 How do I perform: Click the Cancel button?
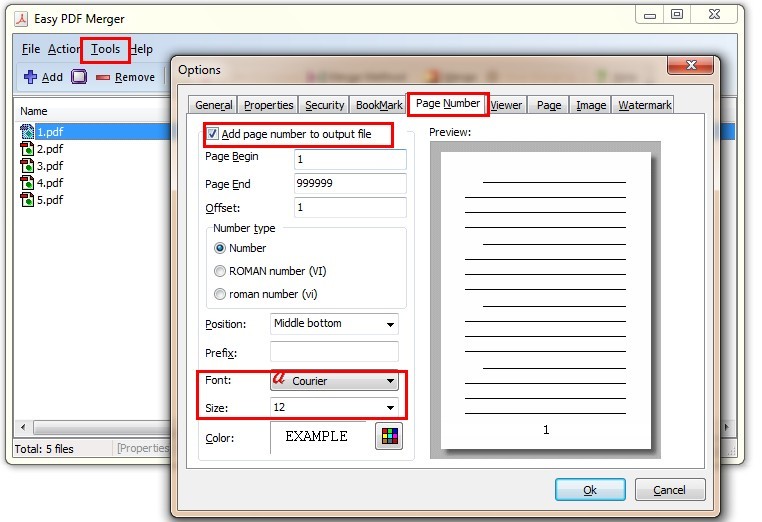(669, 490)
